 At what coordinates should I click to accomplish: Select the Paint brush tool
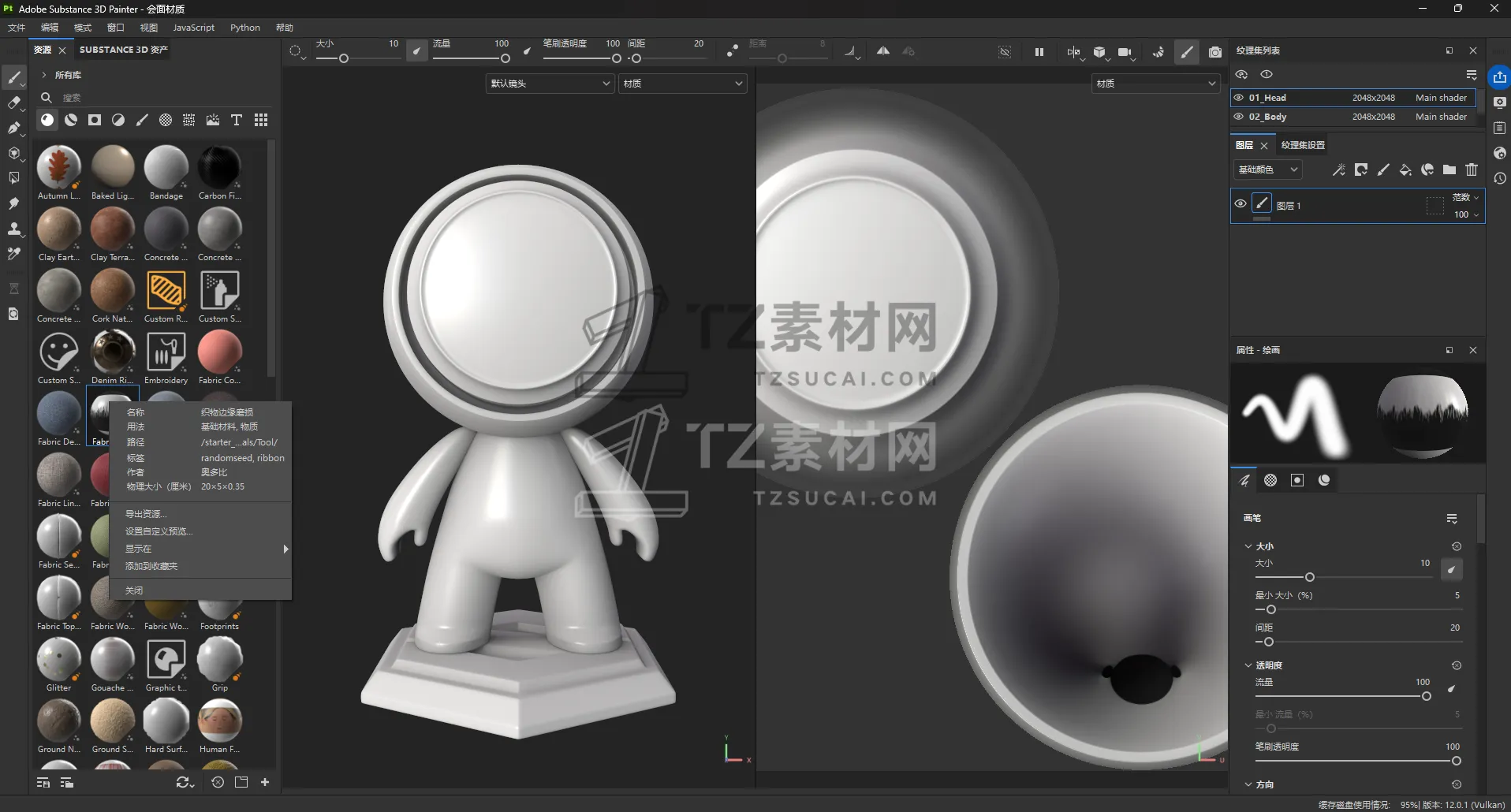14,77
